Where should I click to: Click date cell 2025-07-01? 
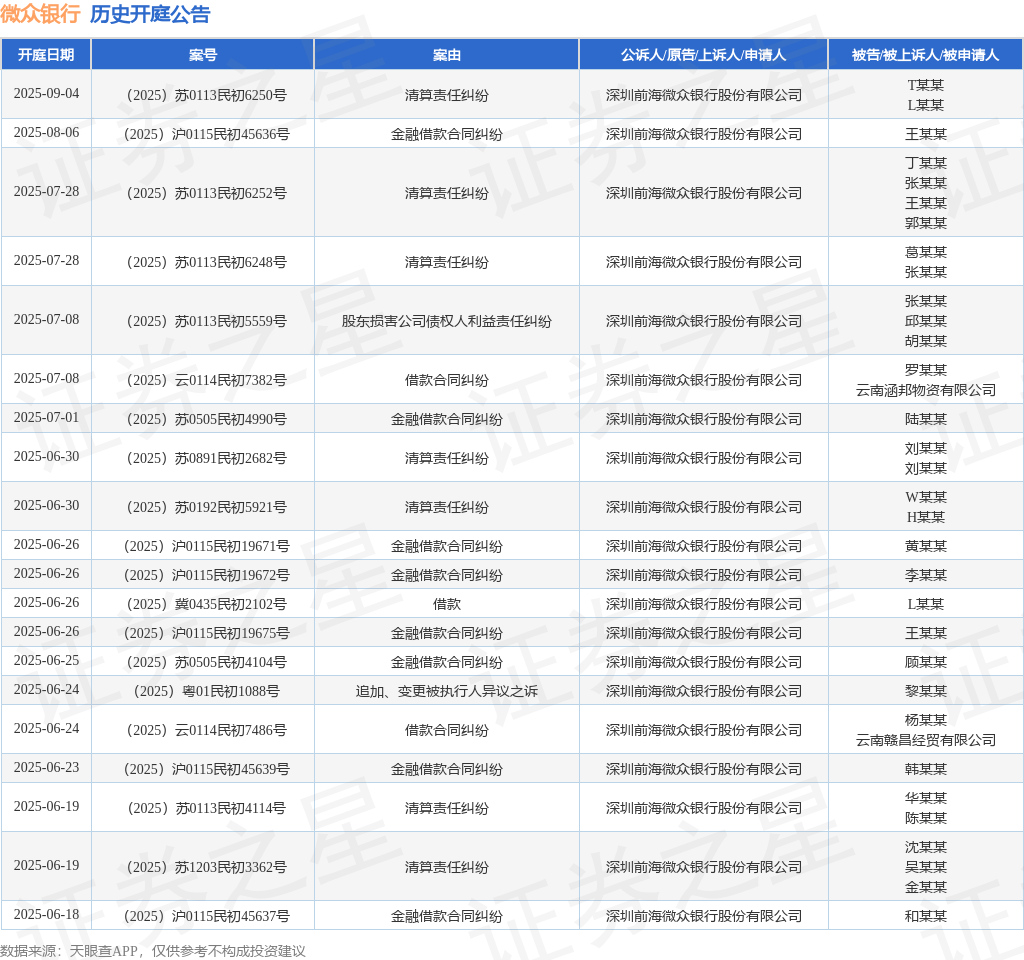coord(46,418)
